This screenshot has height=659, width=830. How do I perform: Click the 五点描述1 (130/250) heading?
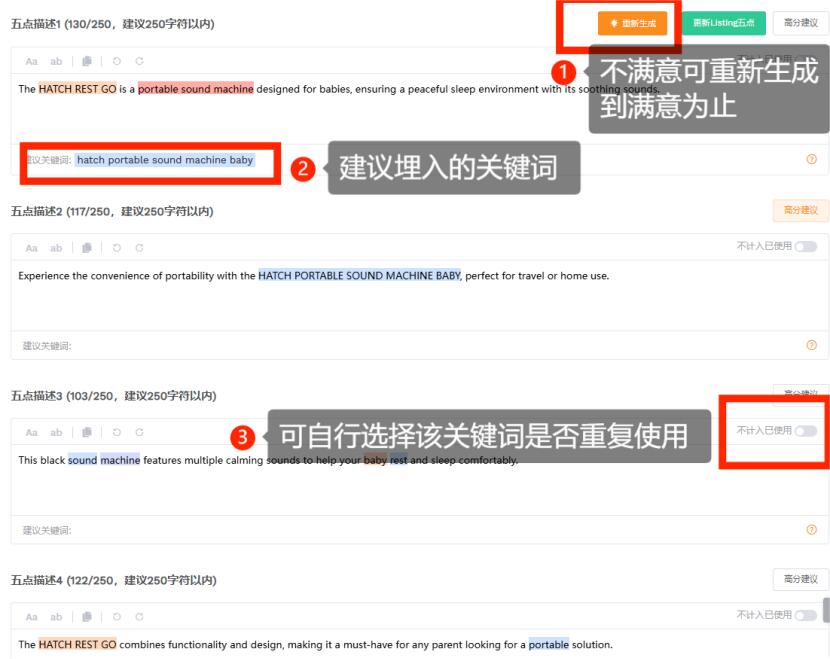pos(113,24)
